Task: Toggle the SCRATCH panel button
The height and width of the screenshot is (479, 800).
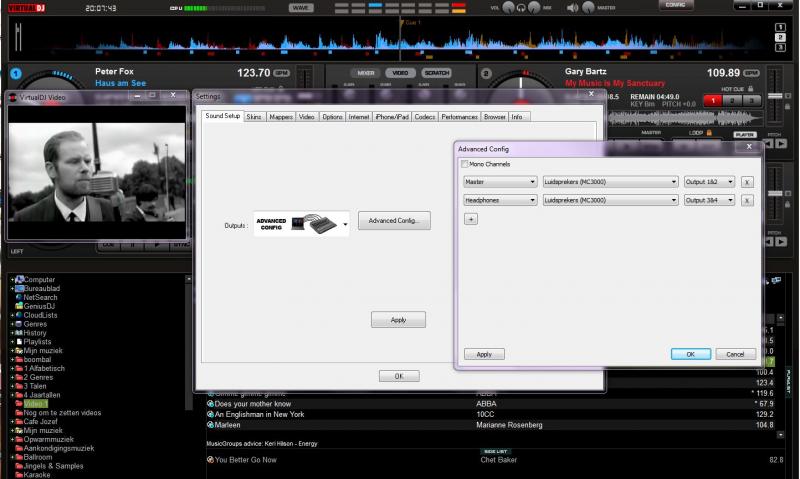Action: 437,73
